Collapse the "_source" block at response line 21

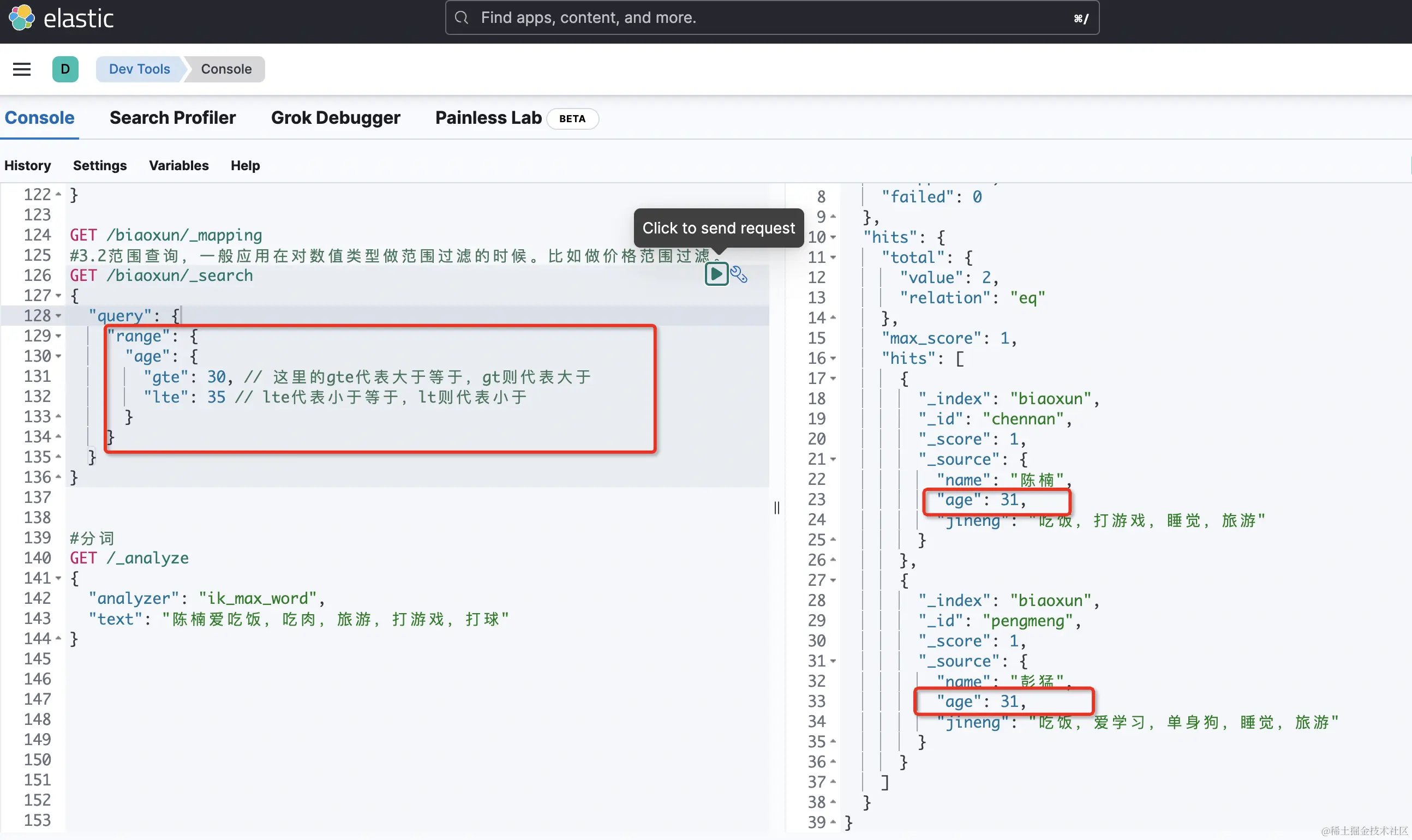tap(833, 460)
